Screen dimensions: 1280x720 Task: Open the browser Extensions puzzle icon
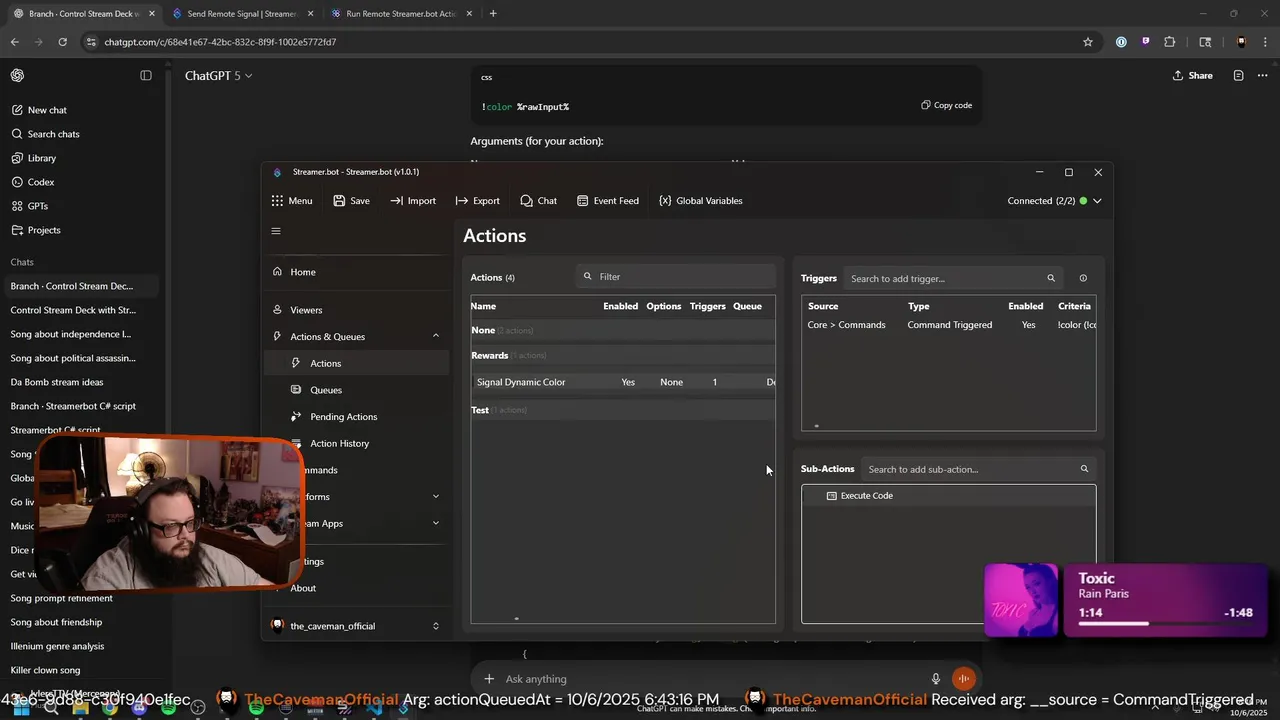(x=1170, y=42)
